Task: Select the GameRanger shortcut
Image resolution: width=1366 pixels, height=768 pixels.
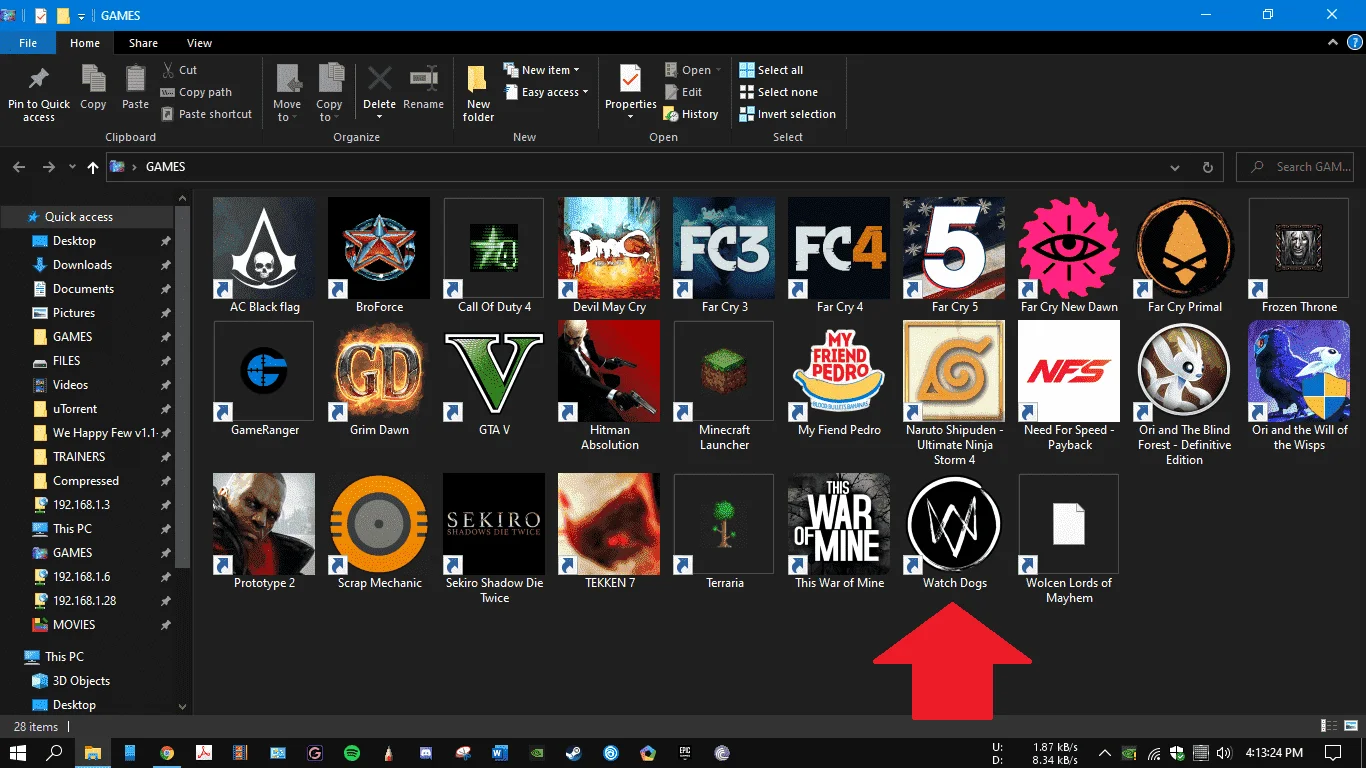Action: (x=264, y=379)
